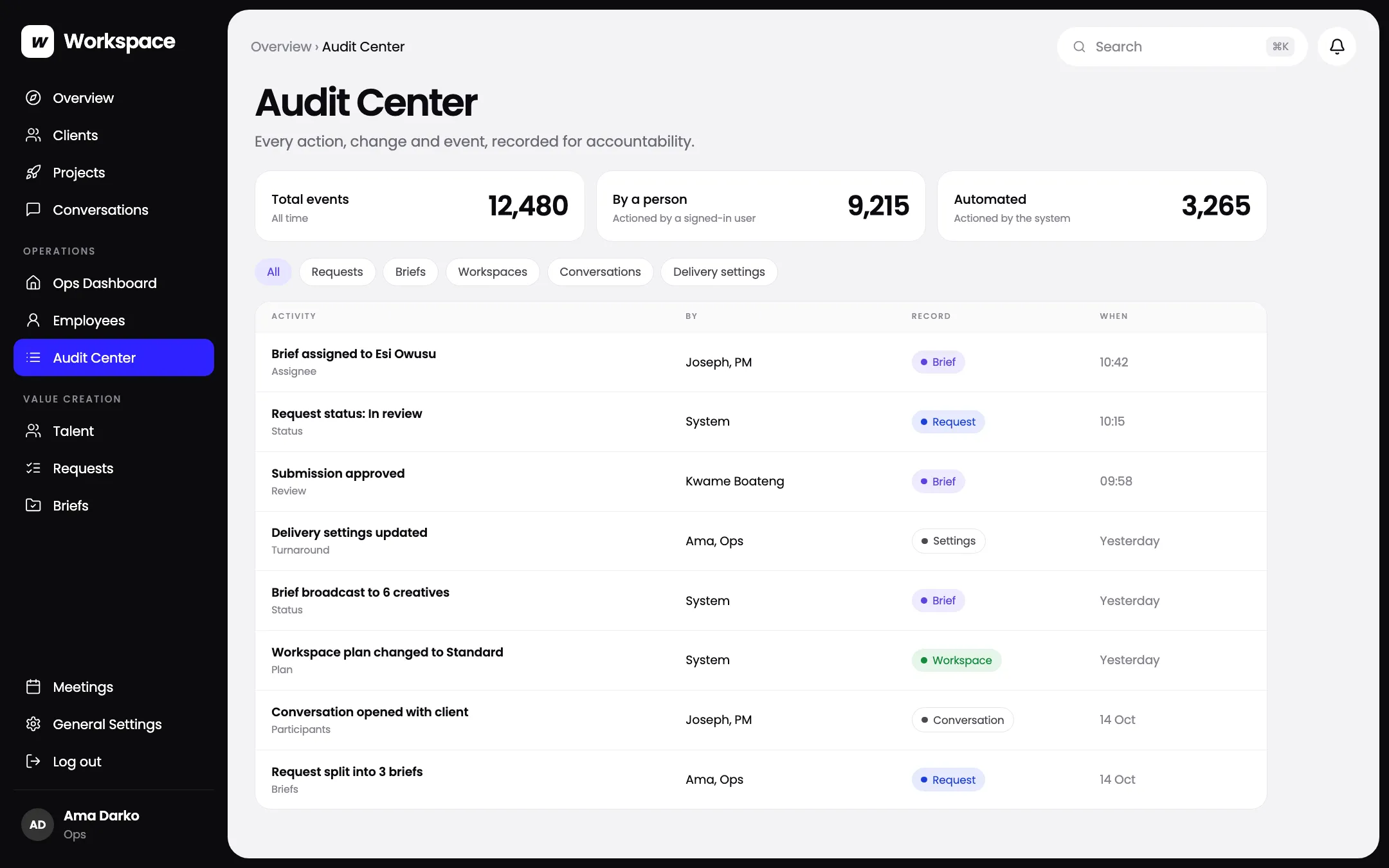Click the ⌘K shortcut badge
The image size is (1389, 868).
point(1280,46)
